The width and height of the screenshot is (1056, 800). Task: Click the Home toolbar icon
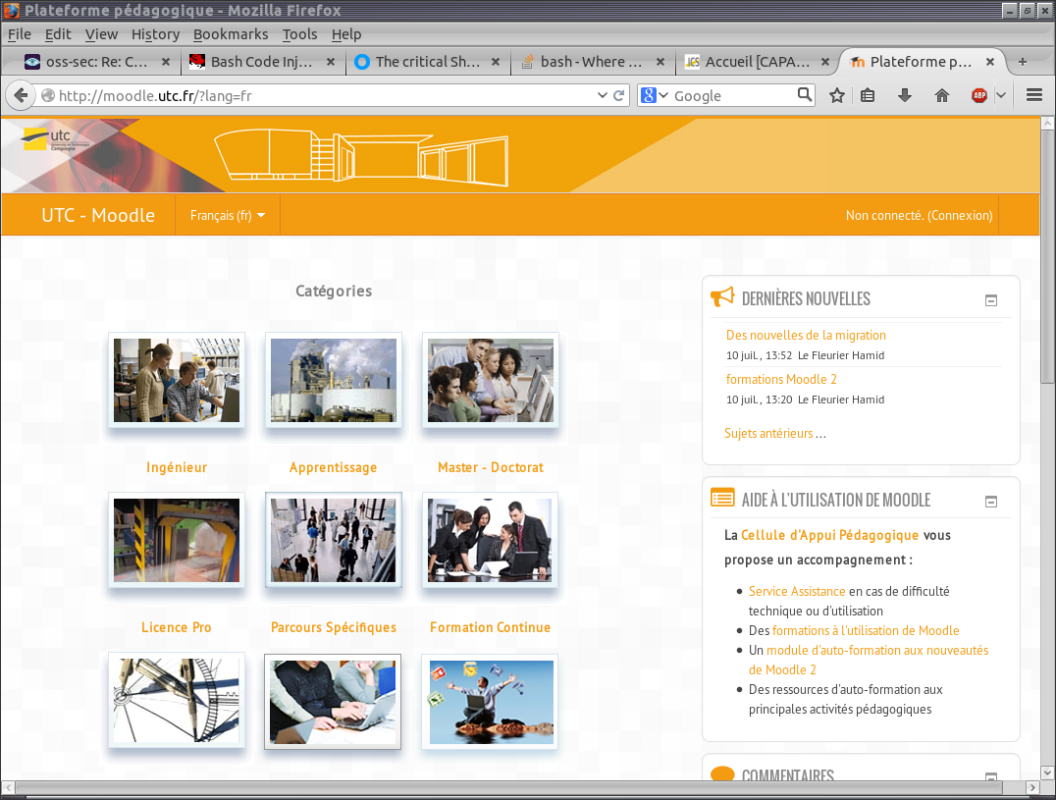click(940, 95)
